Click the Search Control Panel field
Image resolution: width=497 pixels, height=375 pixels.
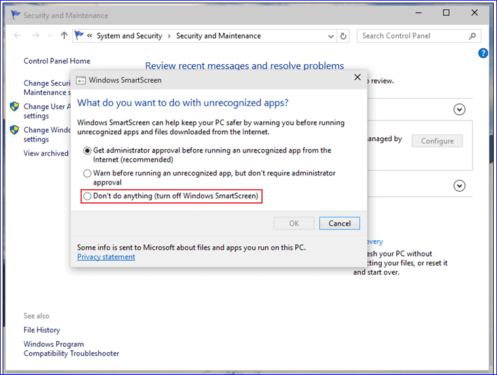point(419,36)
